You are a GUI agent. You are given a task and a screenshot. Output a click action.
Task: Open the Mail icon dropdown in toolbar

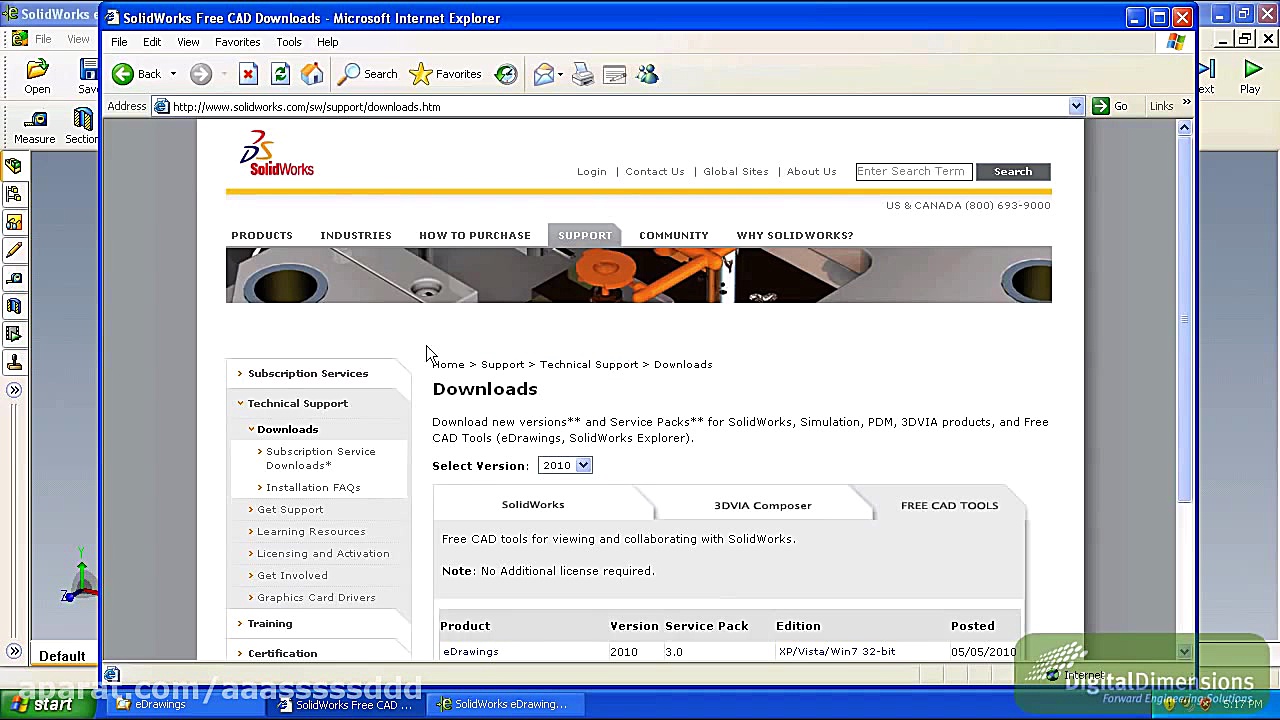click(558, 74)
